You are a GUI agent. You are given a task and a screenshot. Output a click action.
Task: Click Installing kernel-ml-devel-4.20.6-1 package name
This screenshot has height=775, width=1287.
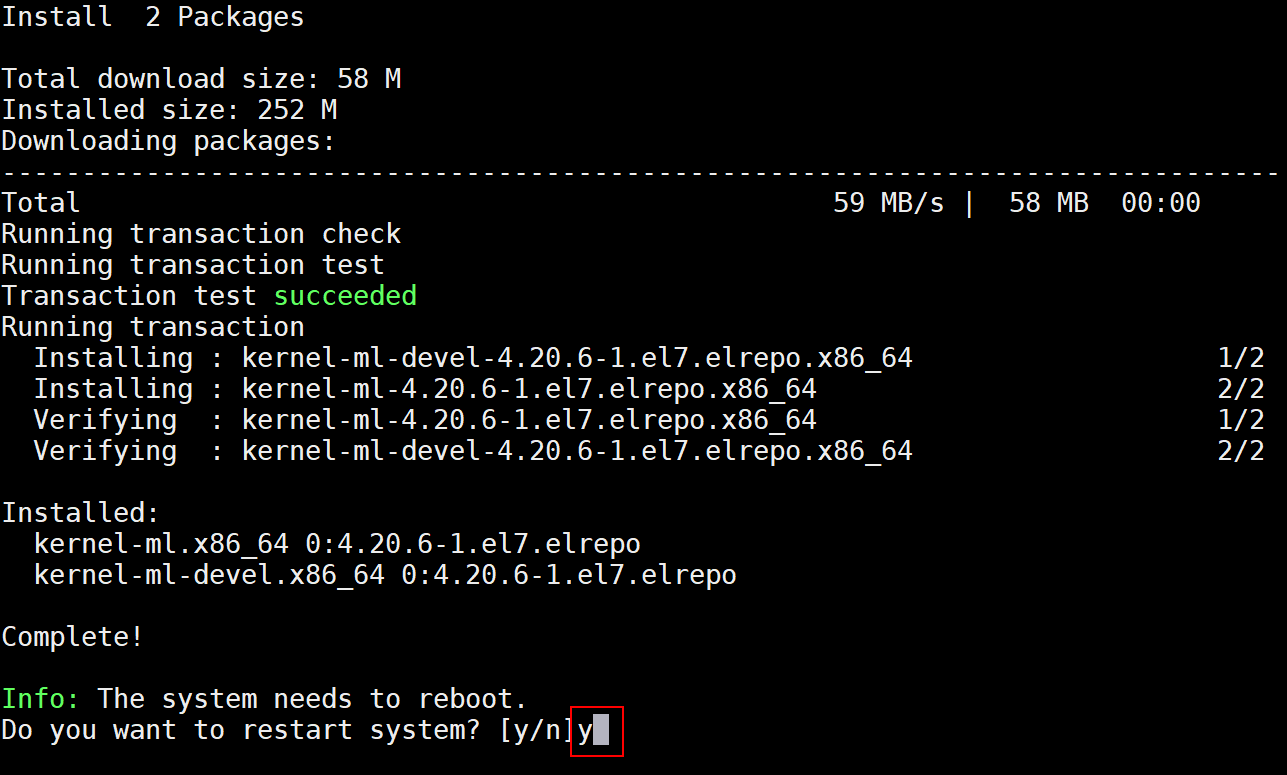[577, 358]
